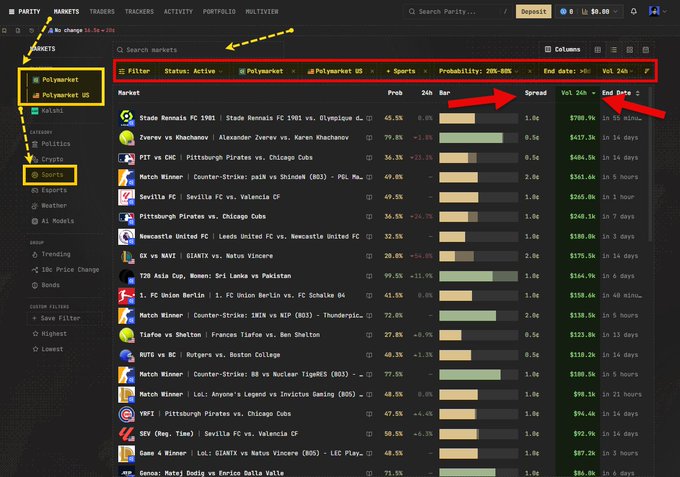Switch to the compact grid view icon
Screen dimensions: 680x477
(x=598, y=50)
